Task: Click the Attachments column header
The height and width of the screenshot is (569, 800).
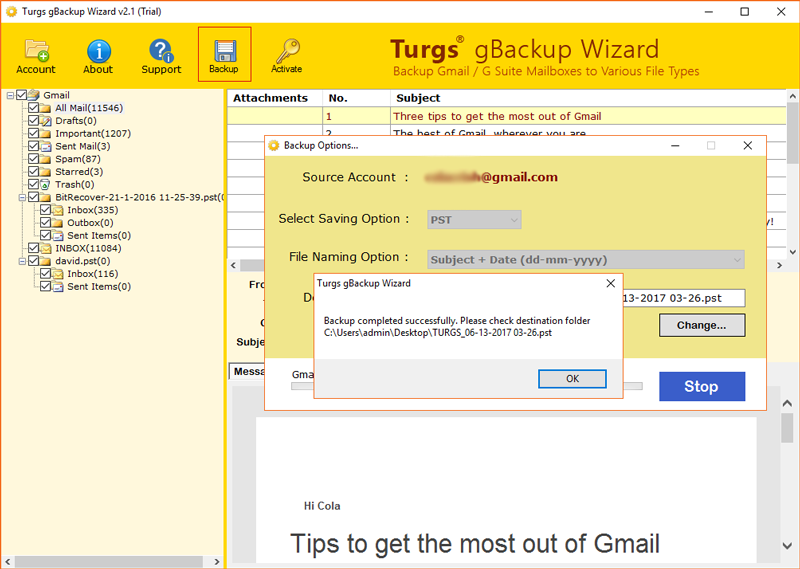Action: (x=275, y=98)
